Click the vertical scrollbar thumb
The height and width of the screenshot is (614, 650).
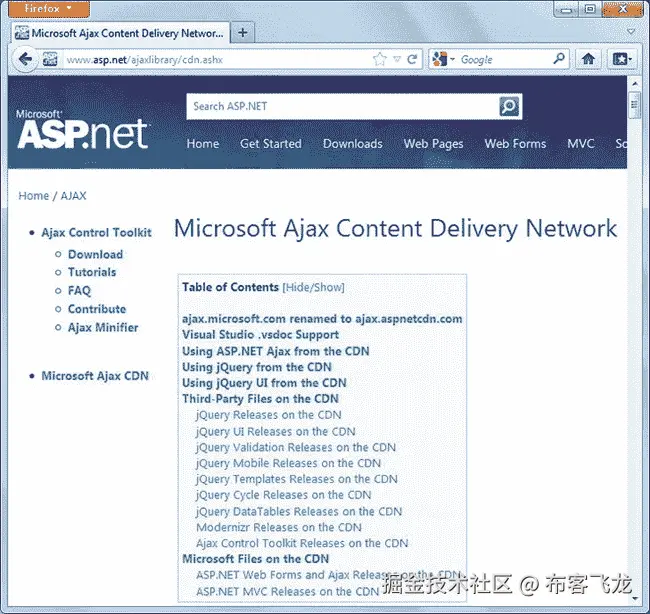[x=634, y=105]
